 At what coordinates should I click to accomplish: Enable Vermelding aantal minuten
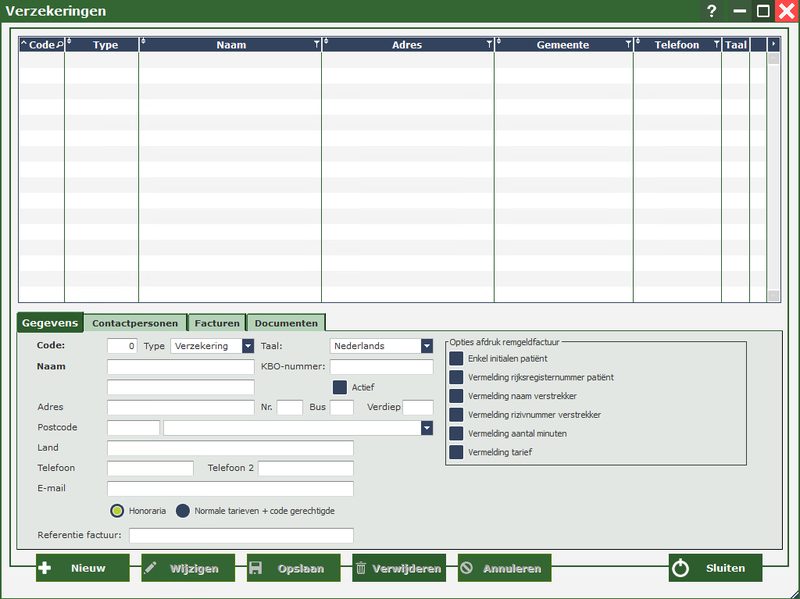[x=456, y=434]
